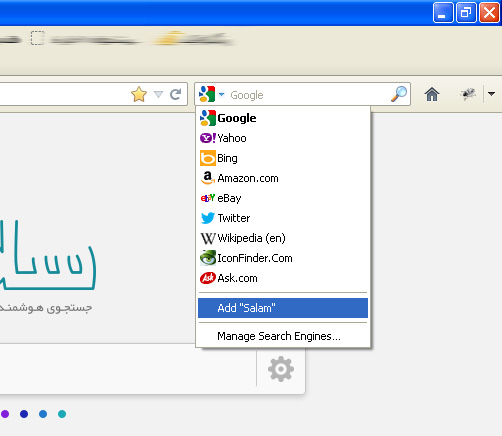The width and height of the screenshot is (502, 436).
Task: Open the search engine dropdown arrow
Action: click(x=221, y=95)
